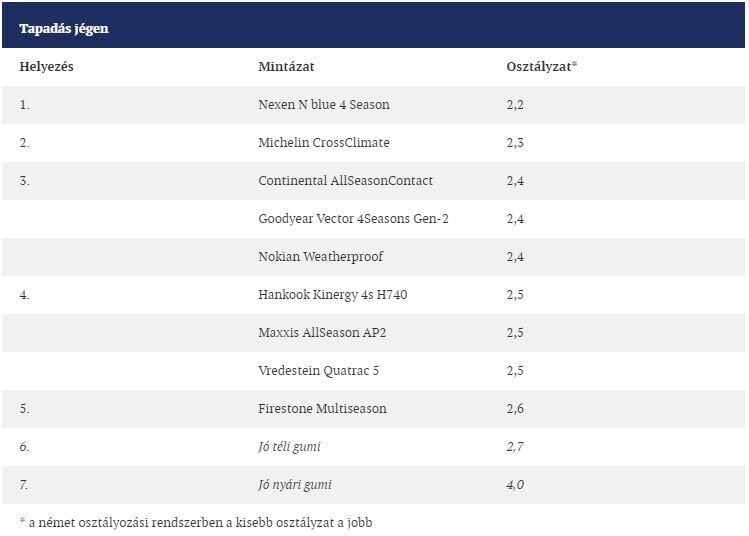Select the Nexen N blue 4 Season row

click(324, 105)
